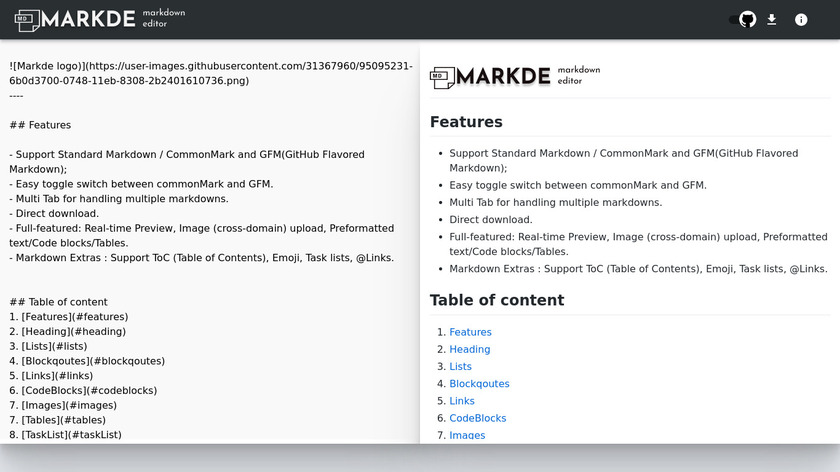Open the Features link in preview
Screen dimensions: 840x472
click(470, 332)
